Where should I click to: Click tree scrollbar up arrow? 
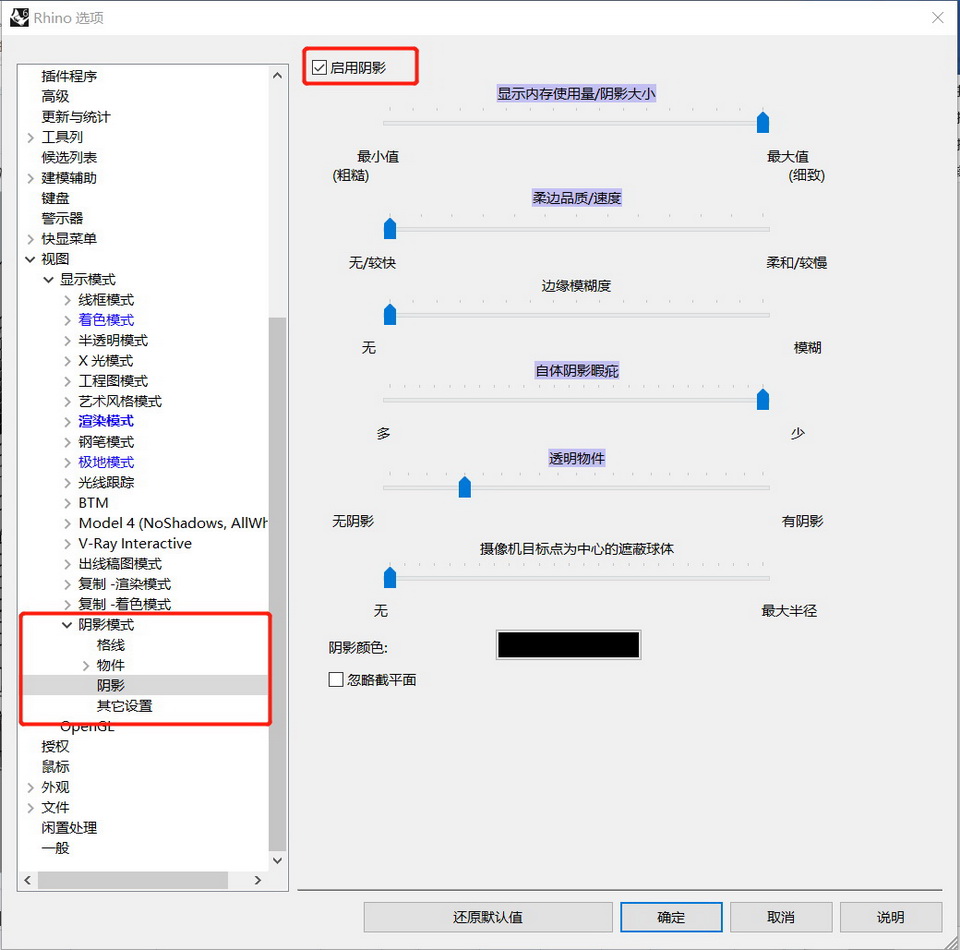coord(277,75)
